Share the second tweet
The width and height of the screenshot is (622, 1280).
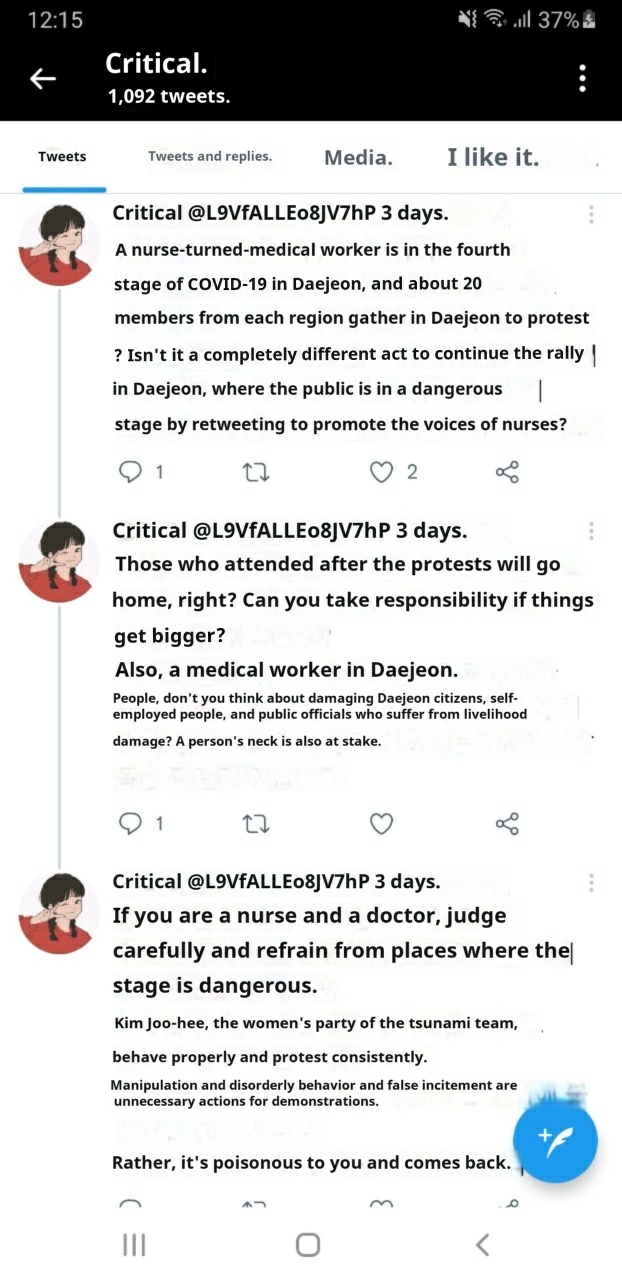pos(507,823)
